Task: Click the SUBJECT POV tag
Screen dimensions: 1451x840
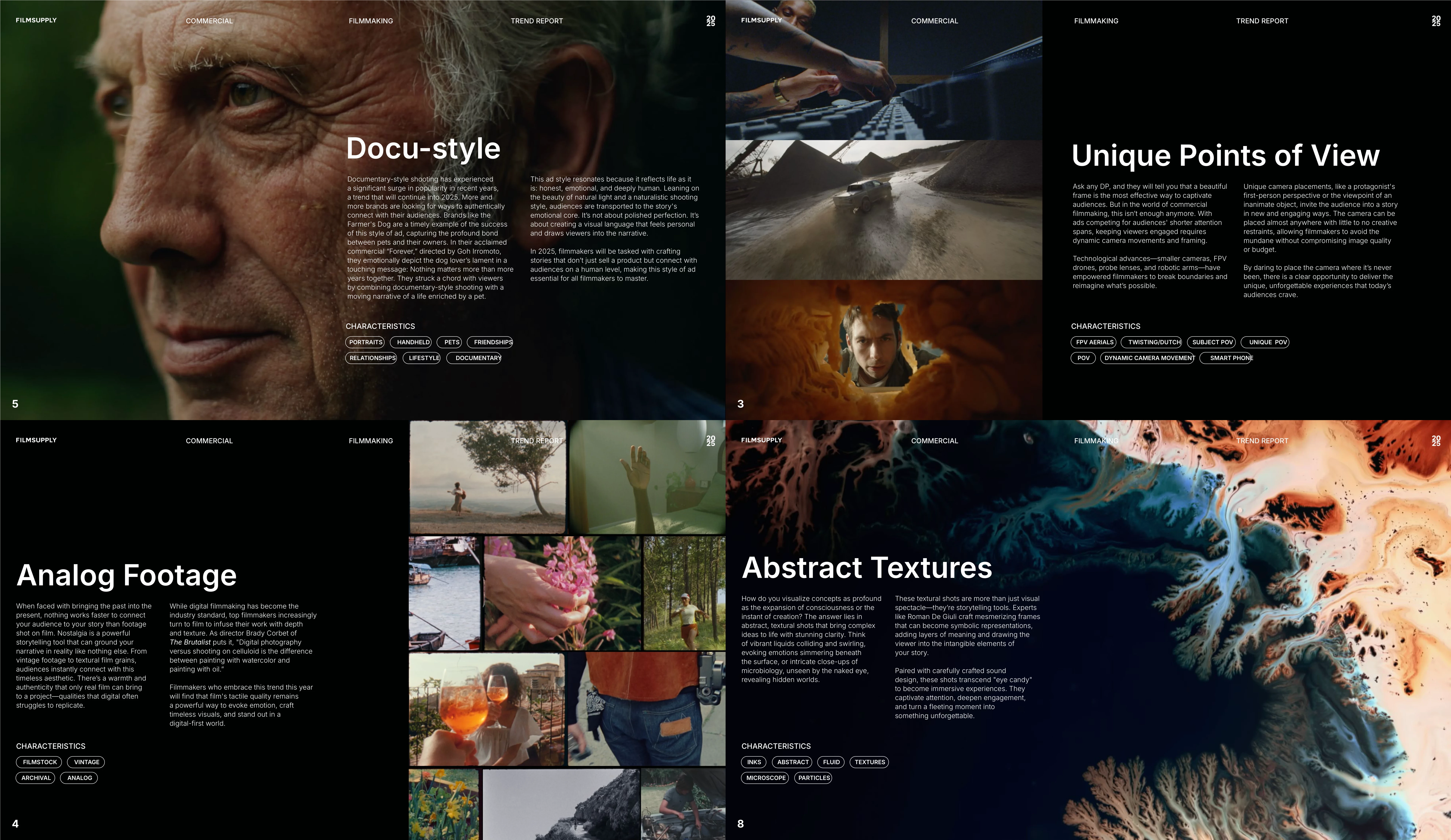Action: (1211, 342)
